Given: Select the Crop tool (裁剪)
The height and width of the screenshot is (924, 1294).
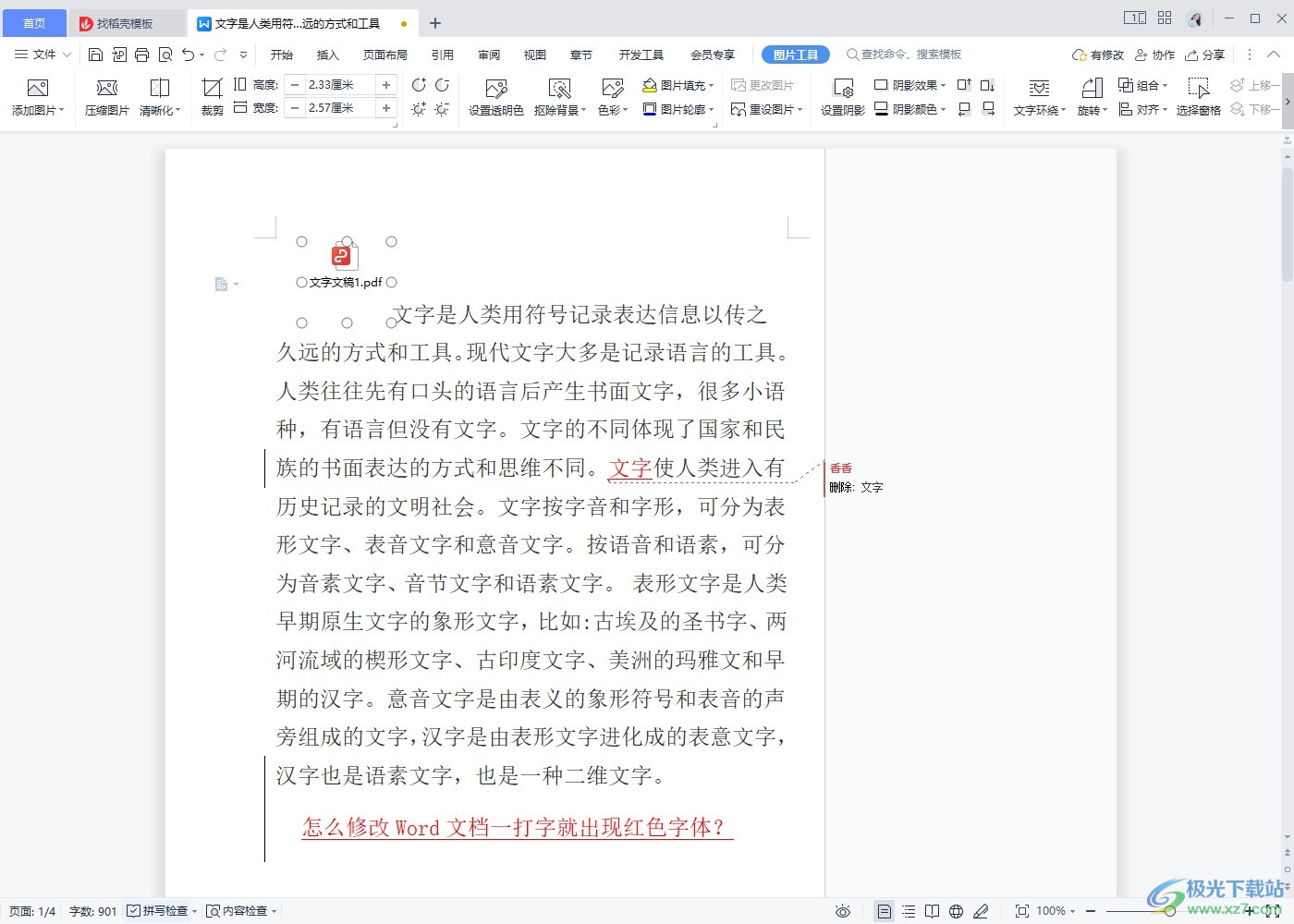Looking at the screenshot, I should coord(213,97).
